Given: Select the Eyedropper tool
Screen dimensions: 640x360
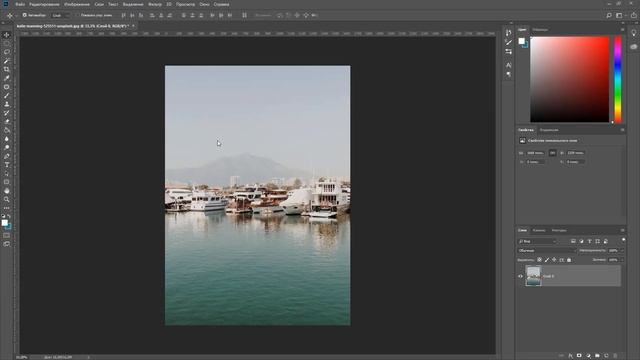Looking at the screenshot, I should [x=7, y=78].
